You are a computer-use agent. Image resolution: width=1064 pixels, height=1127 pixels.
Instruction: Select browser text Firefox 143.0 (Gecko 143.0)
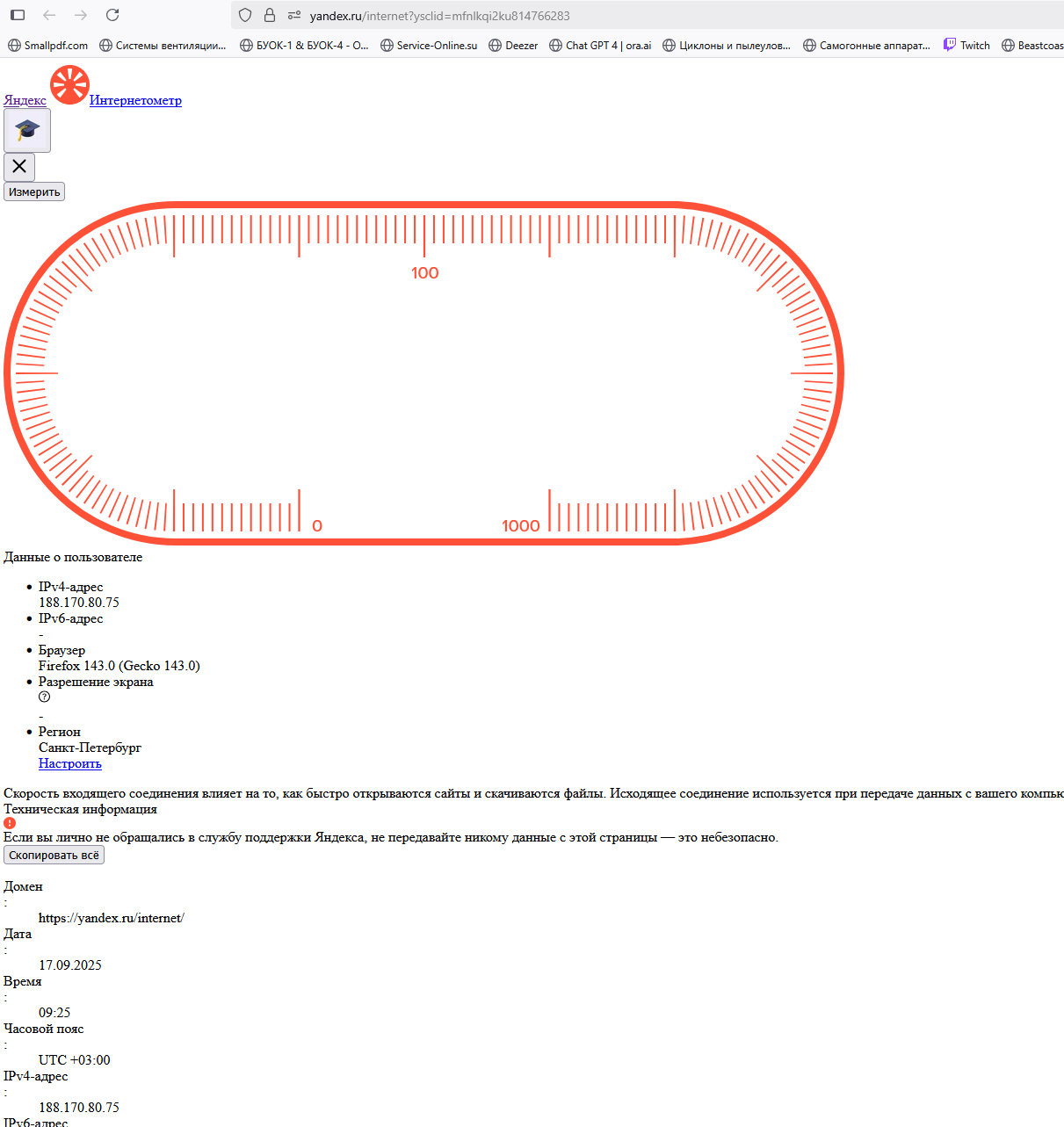point(119,666)
